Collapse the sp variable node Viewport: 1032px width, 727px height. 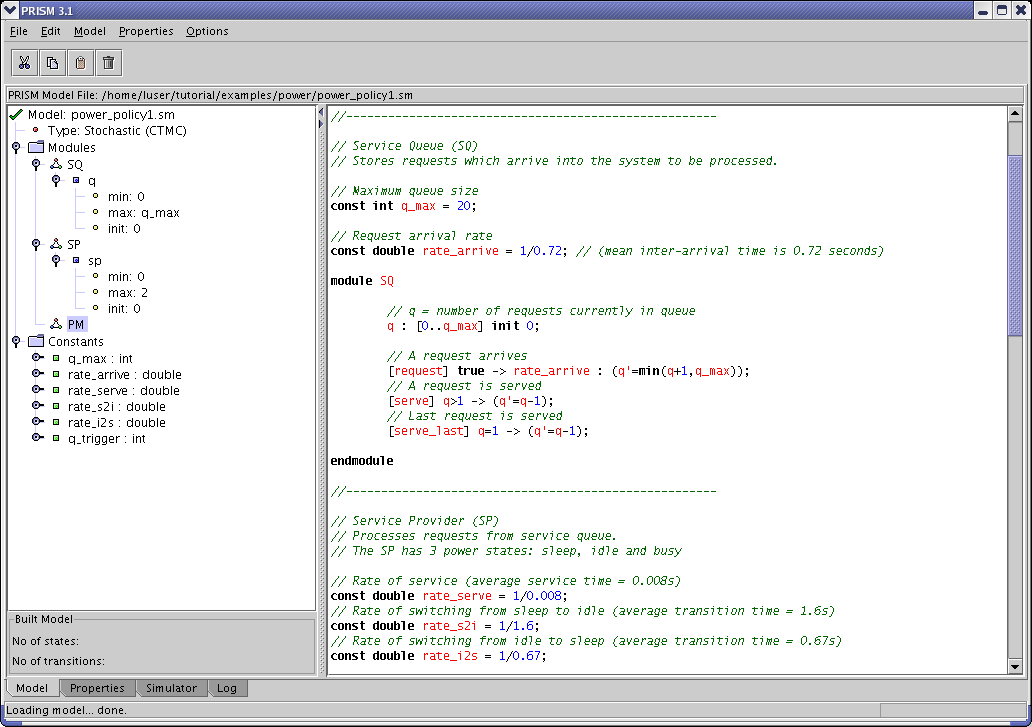[x=56, y=261]
